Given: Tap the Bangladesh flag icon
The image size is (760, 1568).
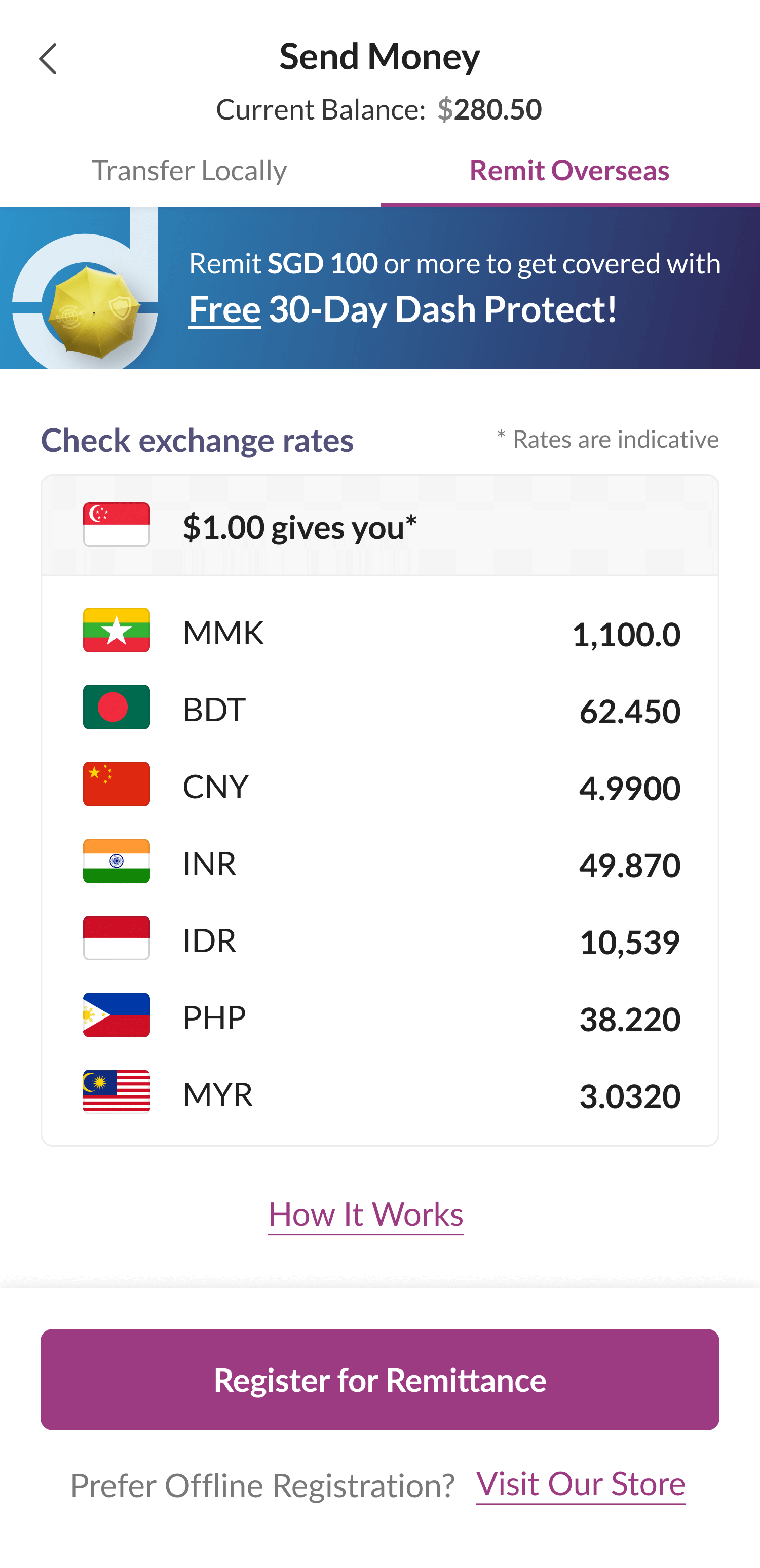Looking at the screenshot, I should coord(117,708).
